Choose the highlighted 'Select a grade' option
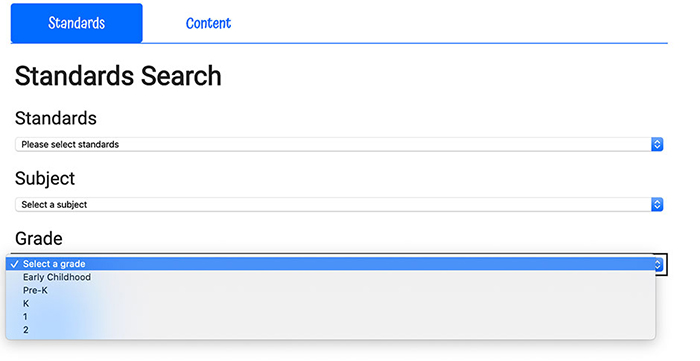Image resolution: width=700 pixels, height=361 pixels. tap(330, 264)
